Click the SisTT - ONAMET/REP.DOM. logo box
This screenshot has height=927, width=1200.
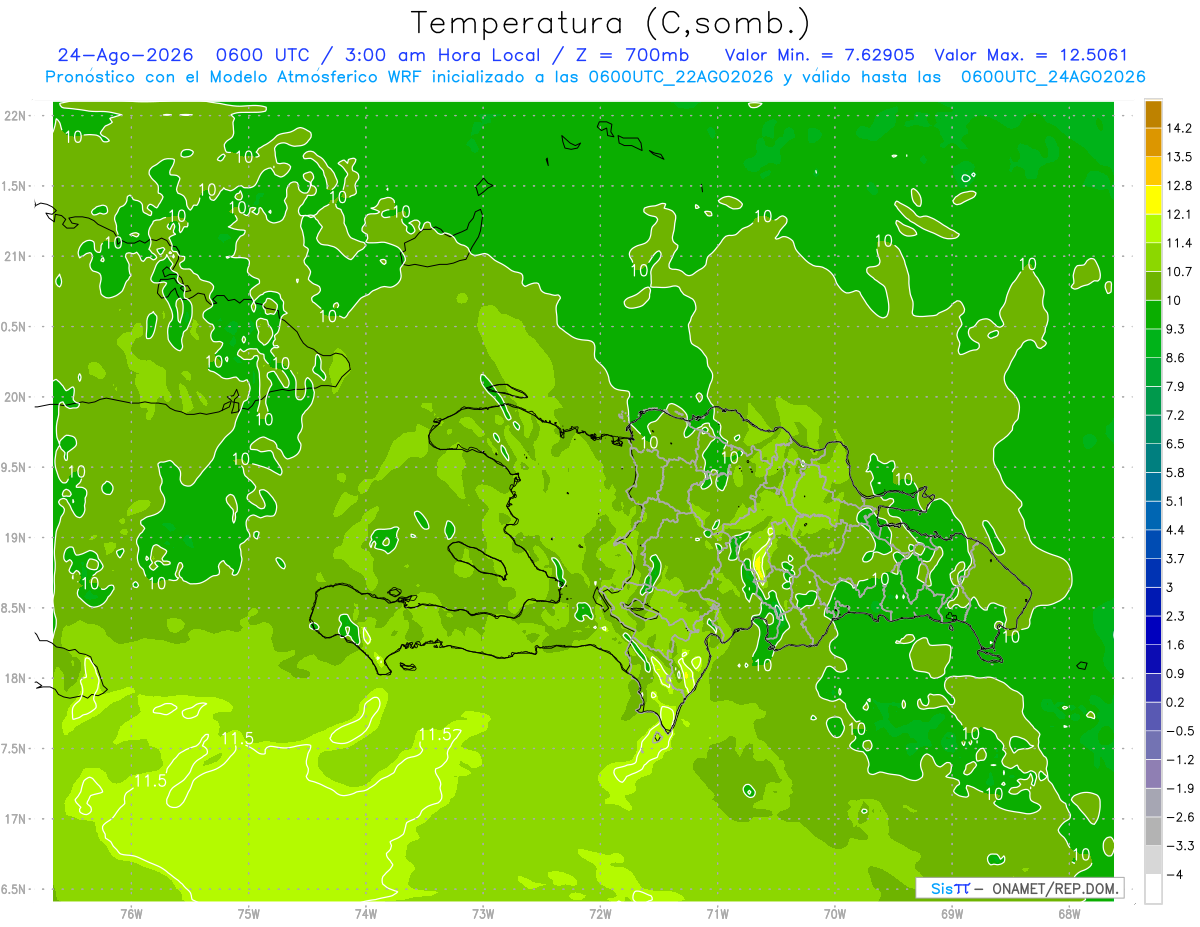click(1019, 888)
